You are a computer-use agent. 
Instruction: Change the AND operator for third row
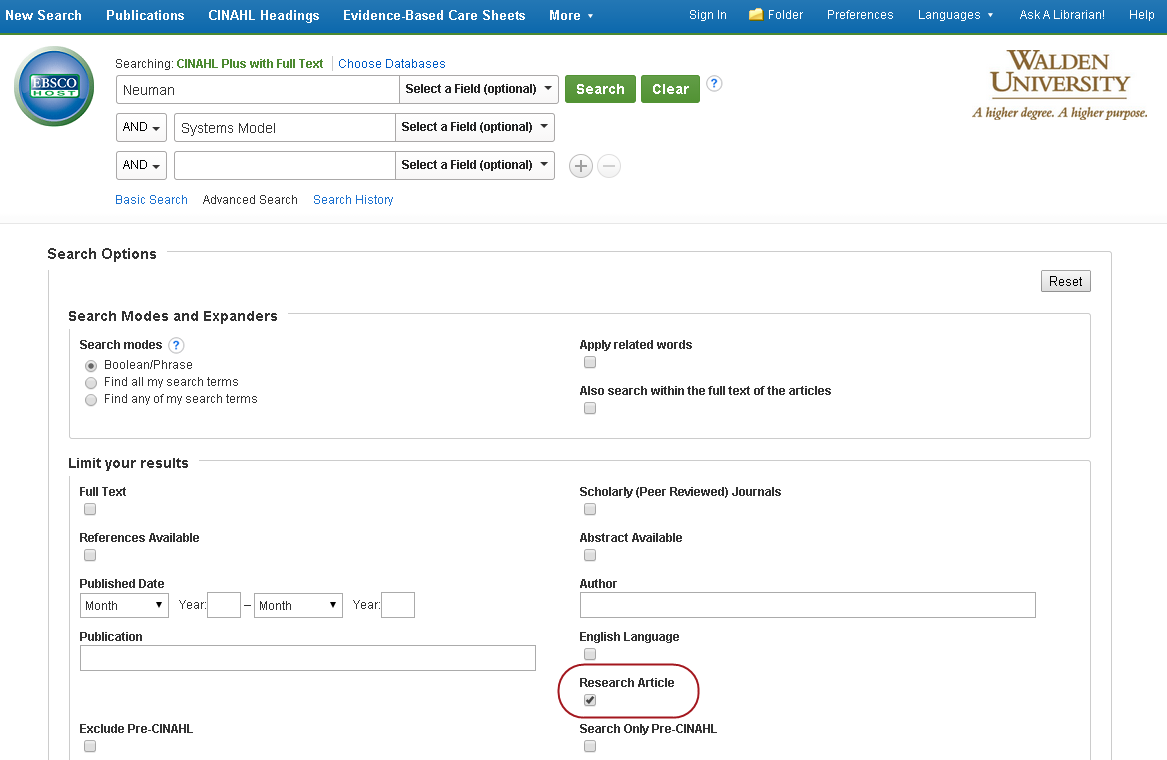(141, 165)
